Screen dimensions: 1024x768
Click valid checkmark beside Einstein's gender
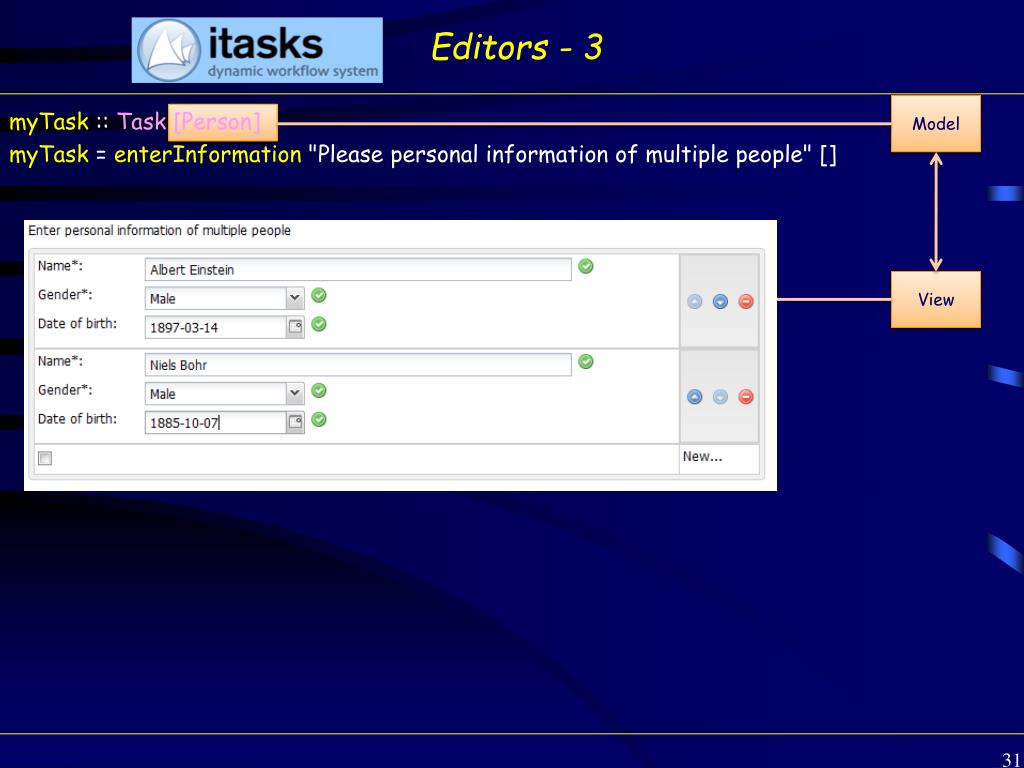(319, 295)
